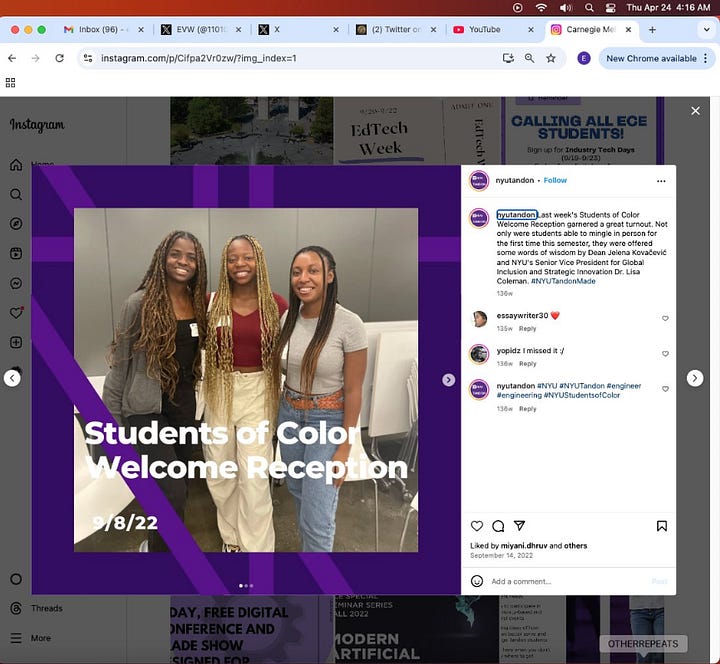Click the volume icon in menu bar
The image size is (720, 664).
tap(565, 7)
